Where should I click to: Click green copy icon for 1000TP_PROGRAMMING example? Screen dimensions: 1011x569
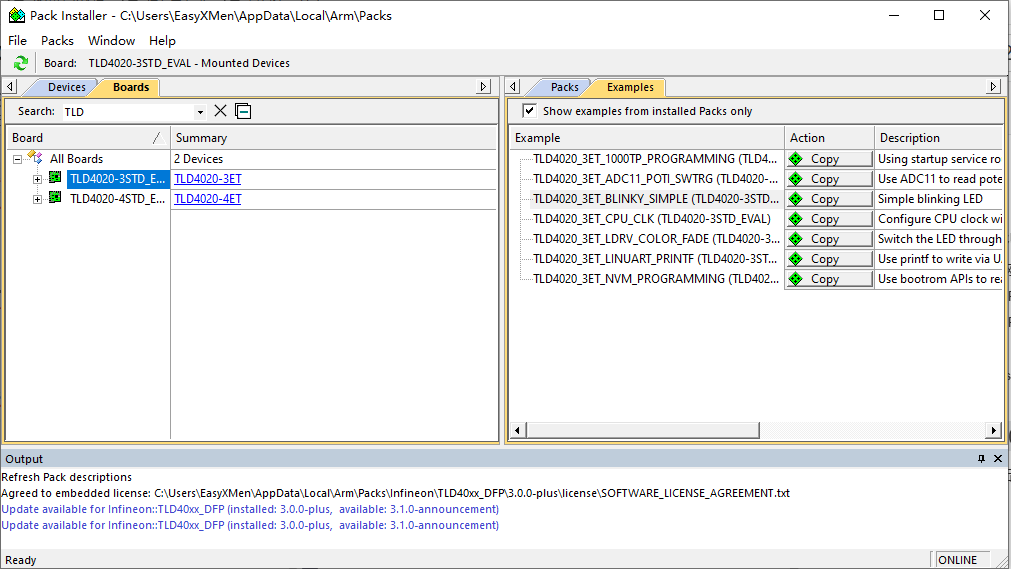point(796,159)
